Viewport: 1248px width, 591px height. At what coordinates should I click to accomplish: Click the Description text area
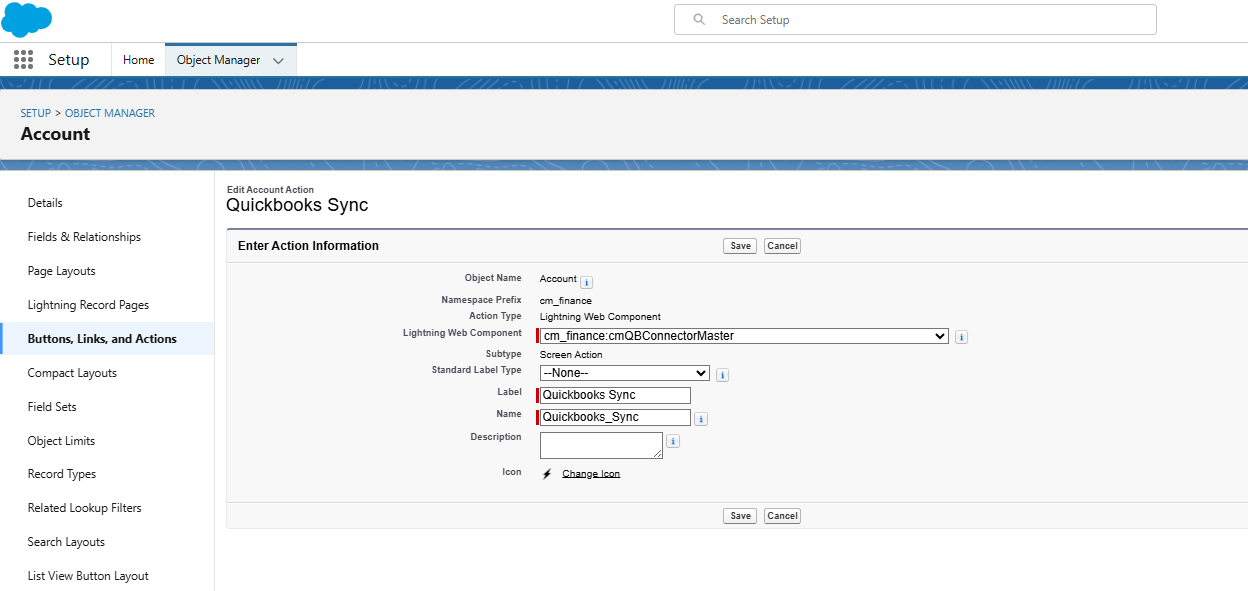[601, 445]
